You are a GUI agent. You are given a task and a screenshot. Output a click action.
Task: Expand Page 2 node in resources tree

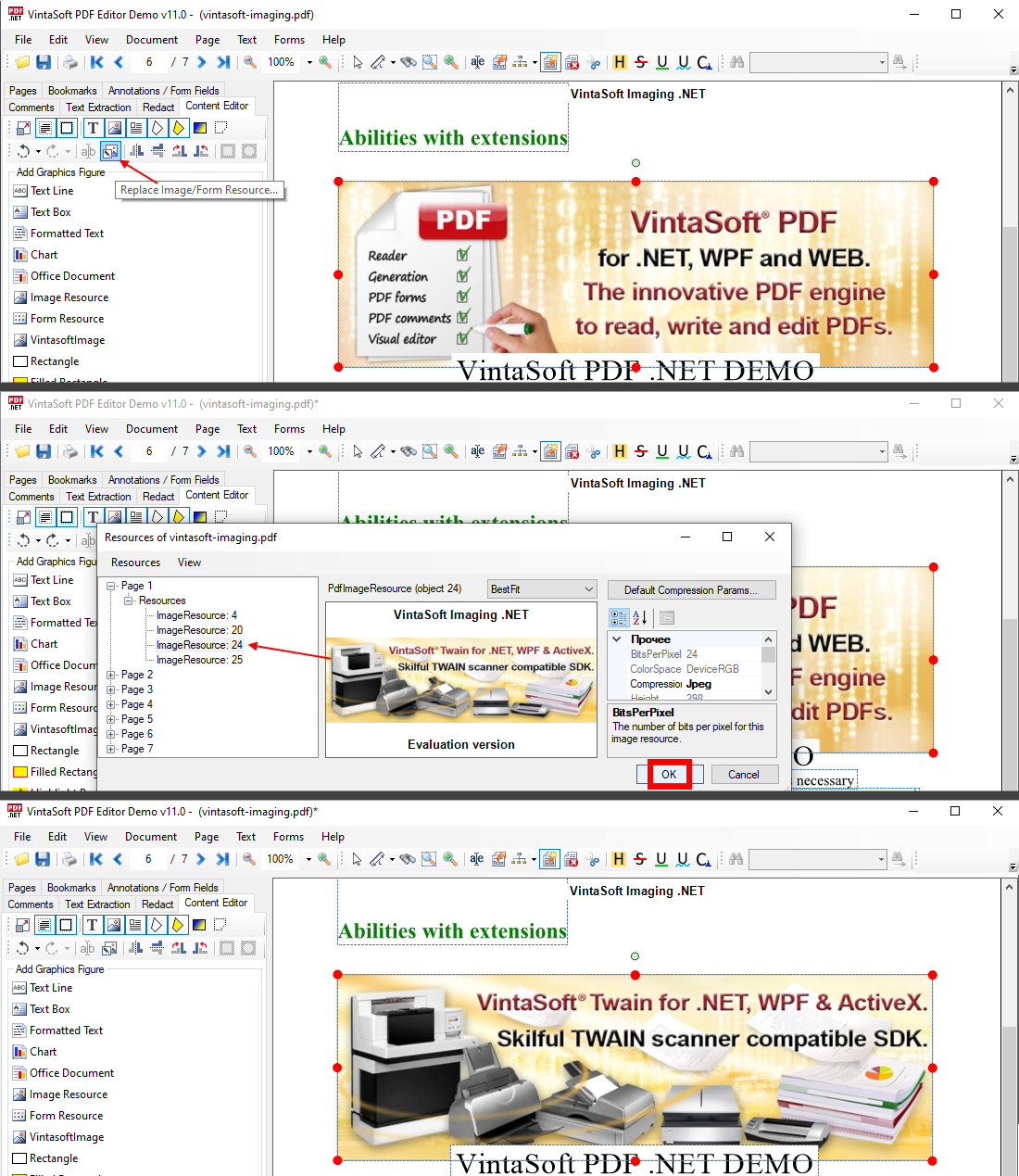(x=111, y=675)
